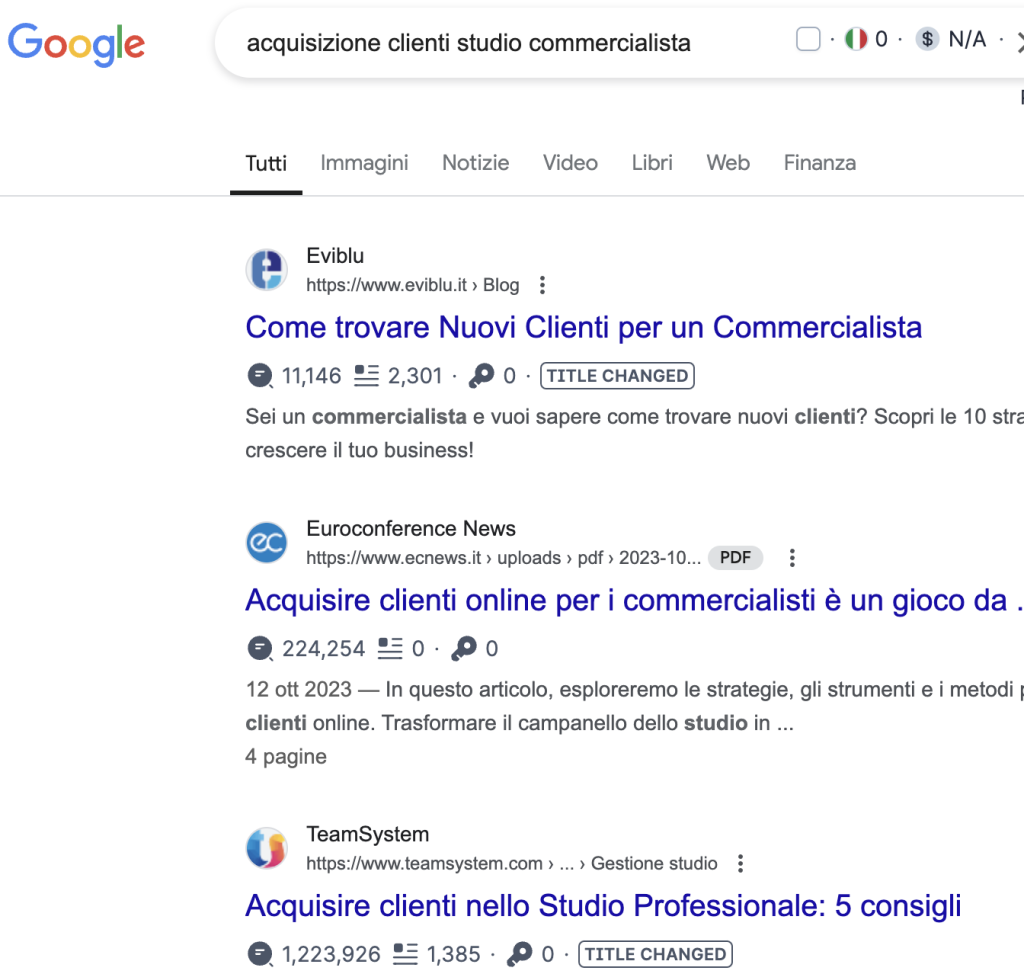
Task: Select the Tutti tab
Action: tap(266, 163)
